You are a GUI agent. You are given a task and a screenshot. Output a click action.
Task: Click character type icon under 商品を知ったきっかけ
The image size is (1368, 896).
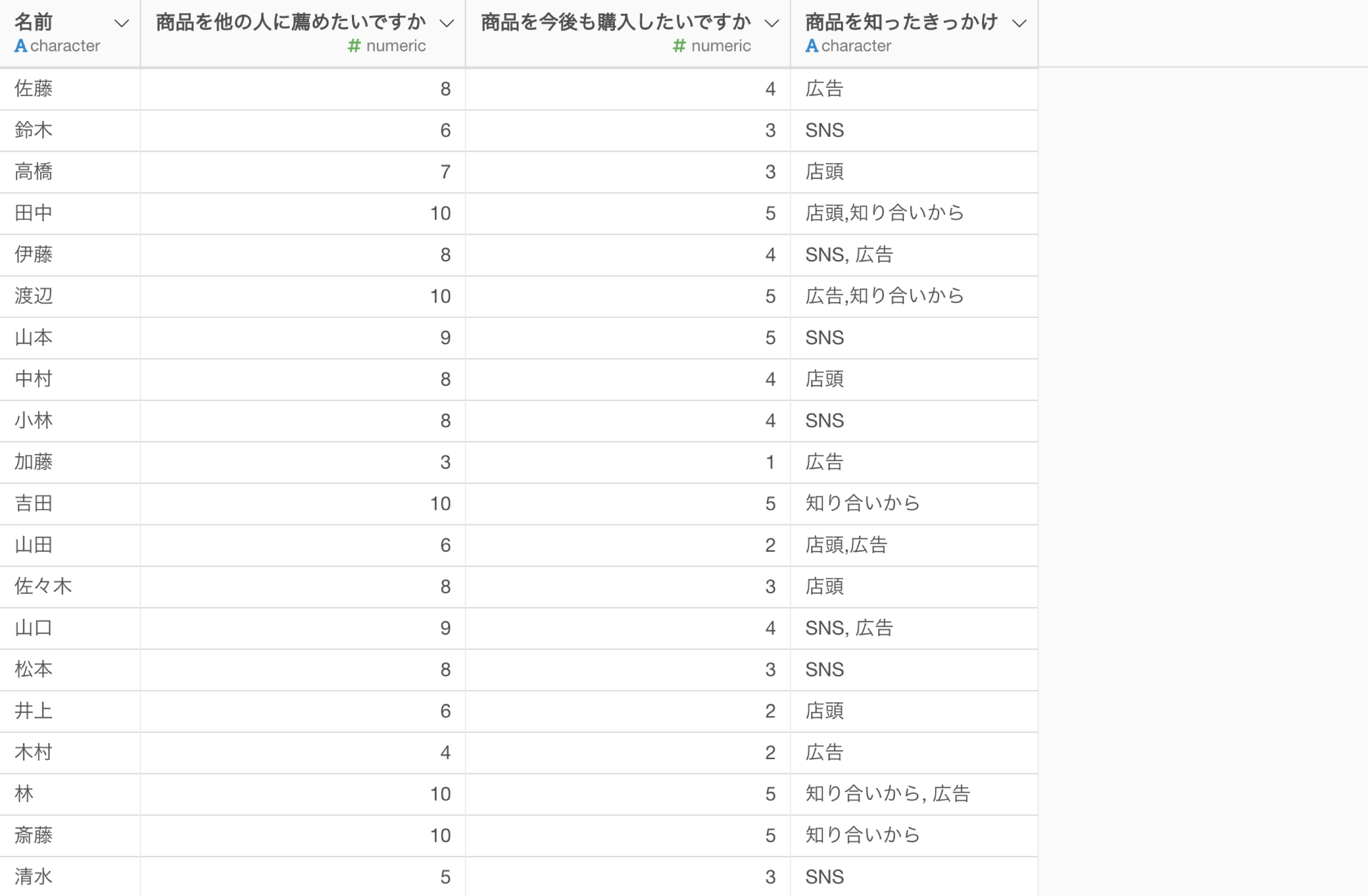tap(812, 45)
